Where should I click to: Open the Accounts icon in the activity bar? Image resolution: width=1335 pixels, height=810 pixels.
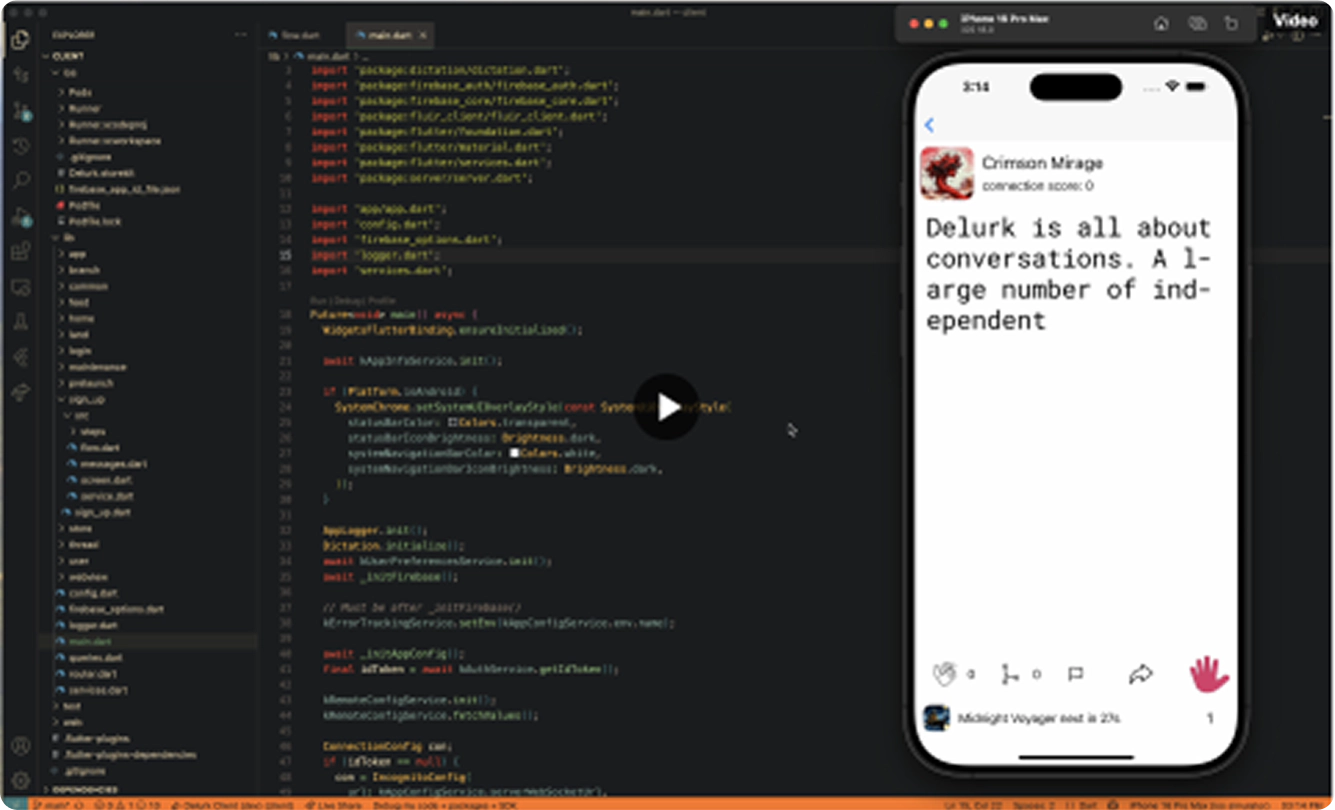21,746
